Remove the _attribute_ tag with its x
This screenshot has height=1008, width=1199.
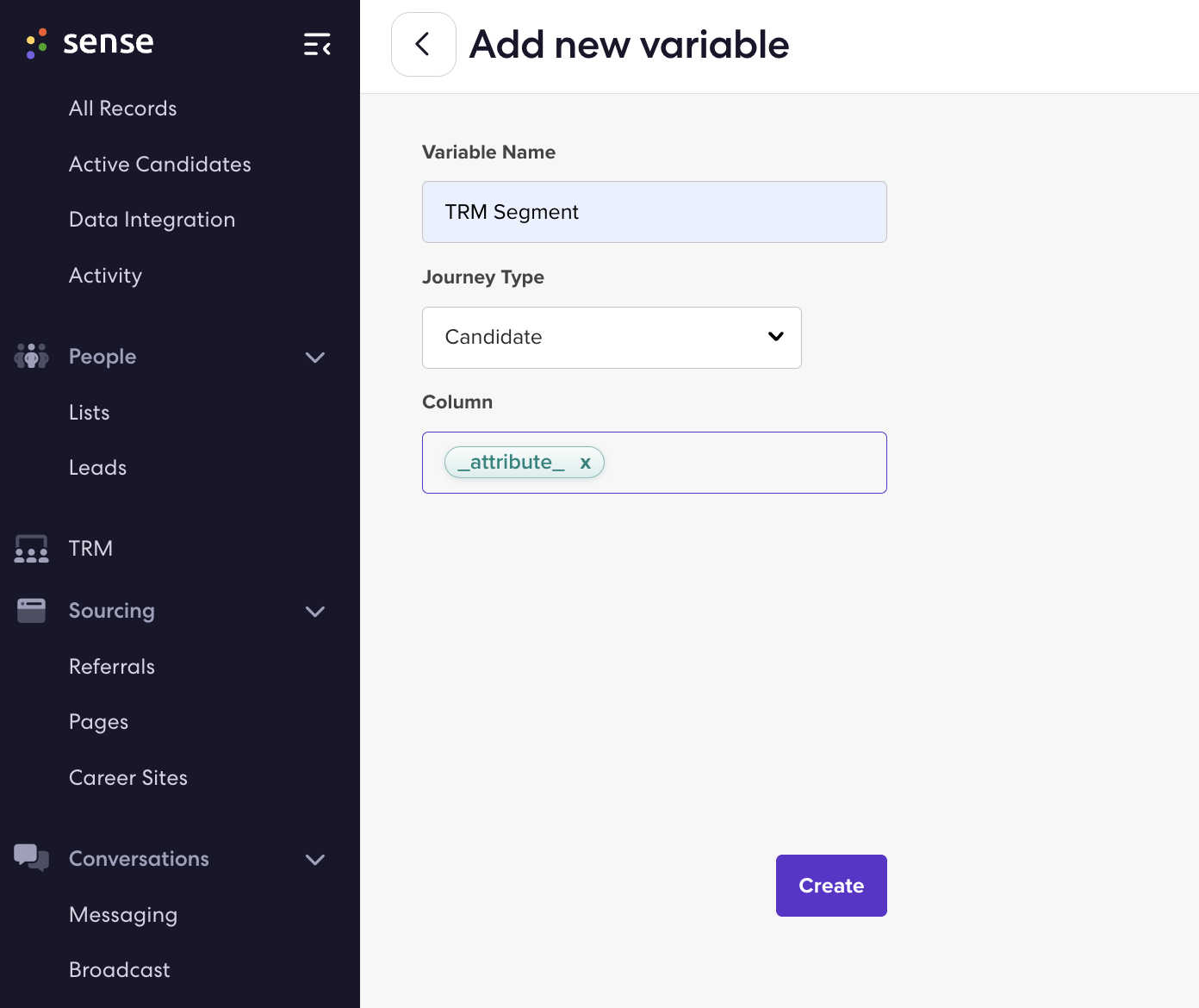point(586,463)
